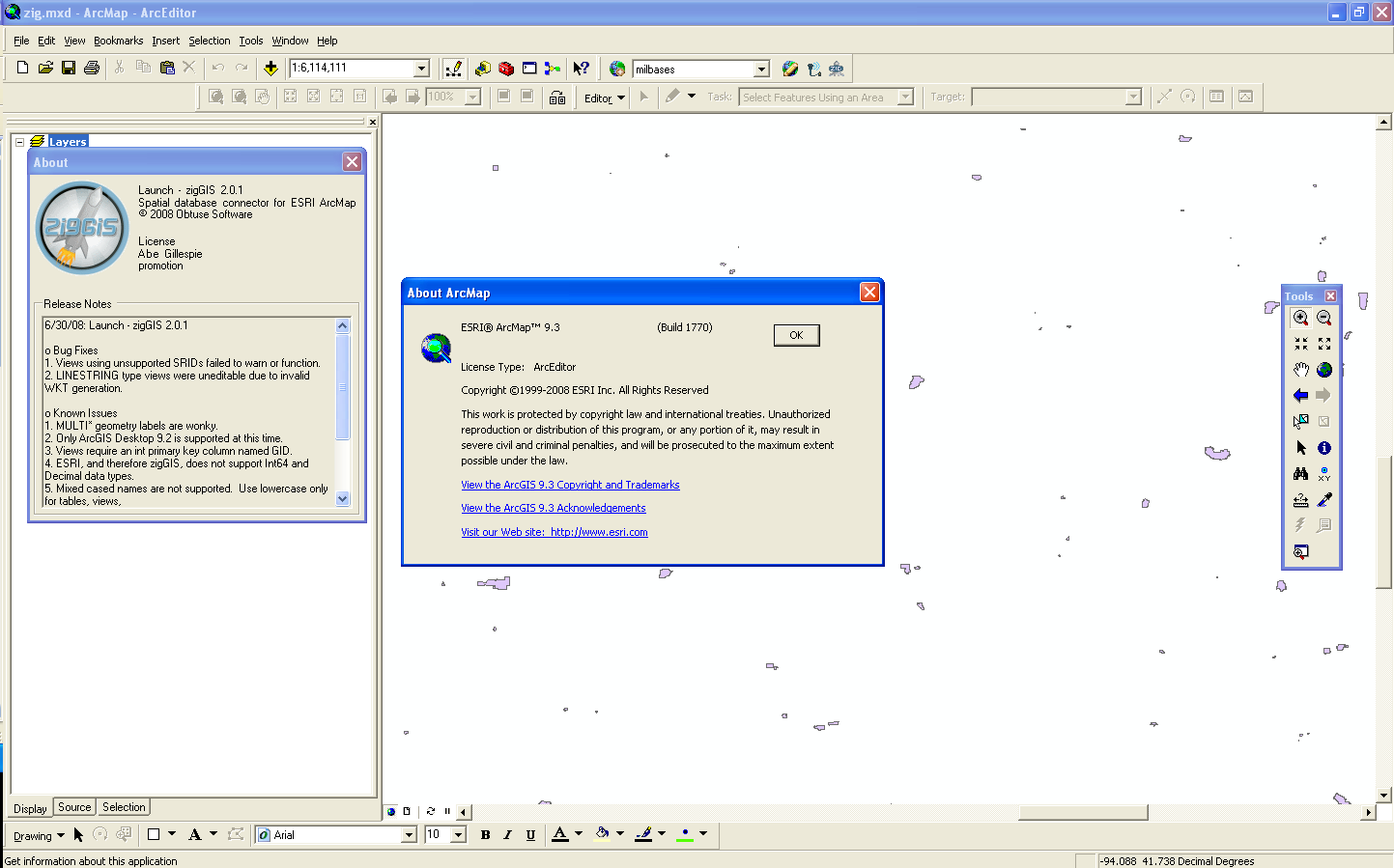Open the Find binoculars tool
This screenshot has height=868, width=1394.
[x=1300, y=474]
